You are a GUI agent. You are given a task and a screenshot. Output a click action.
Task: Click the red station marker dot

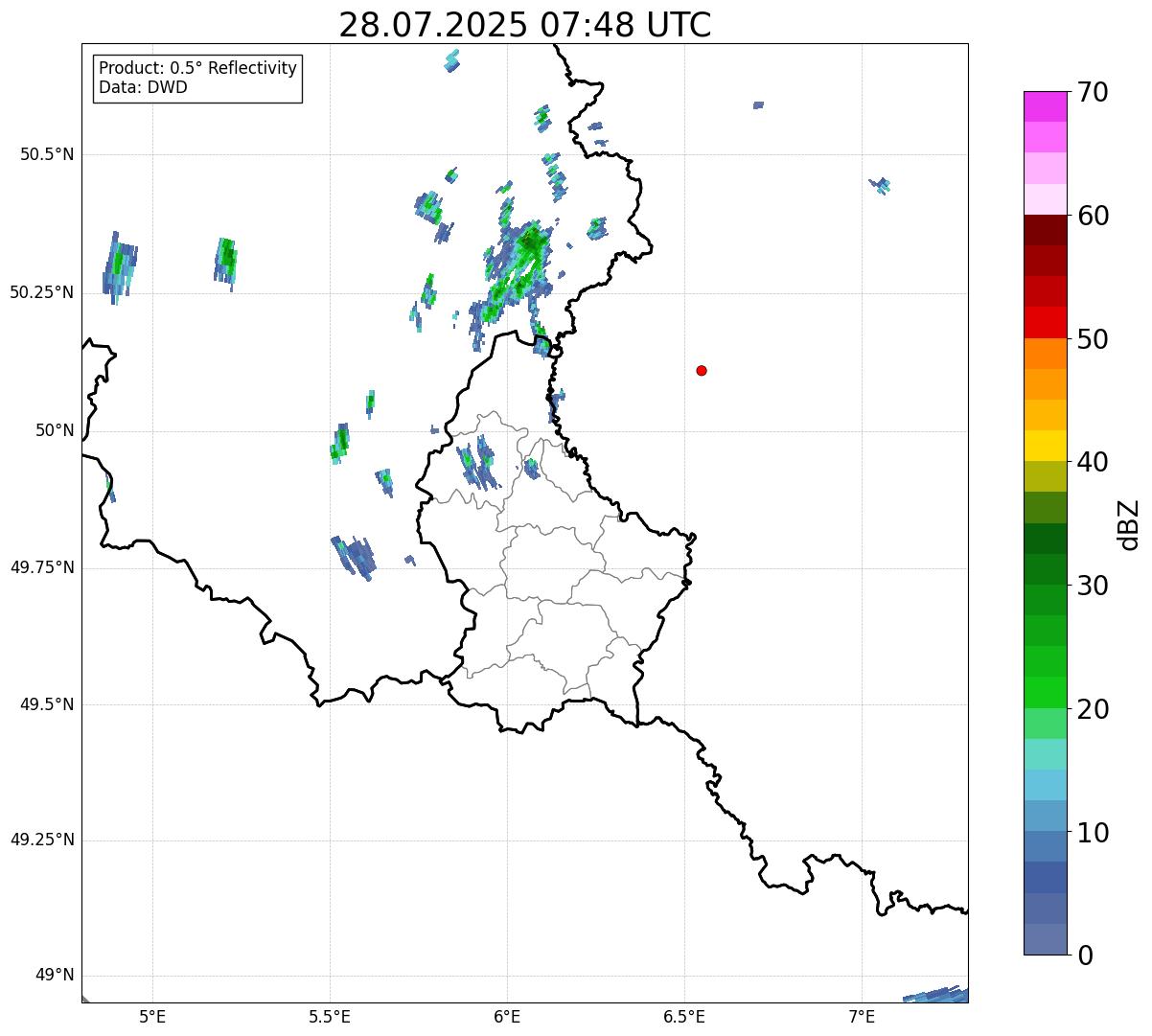tap(702, 371)
